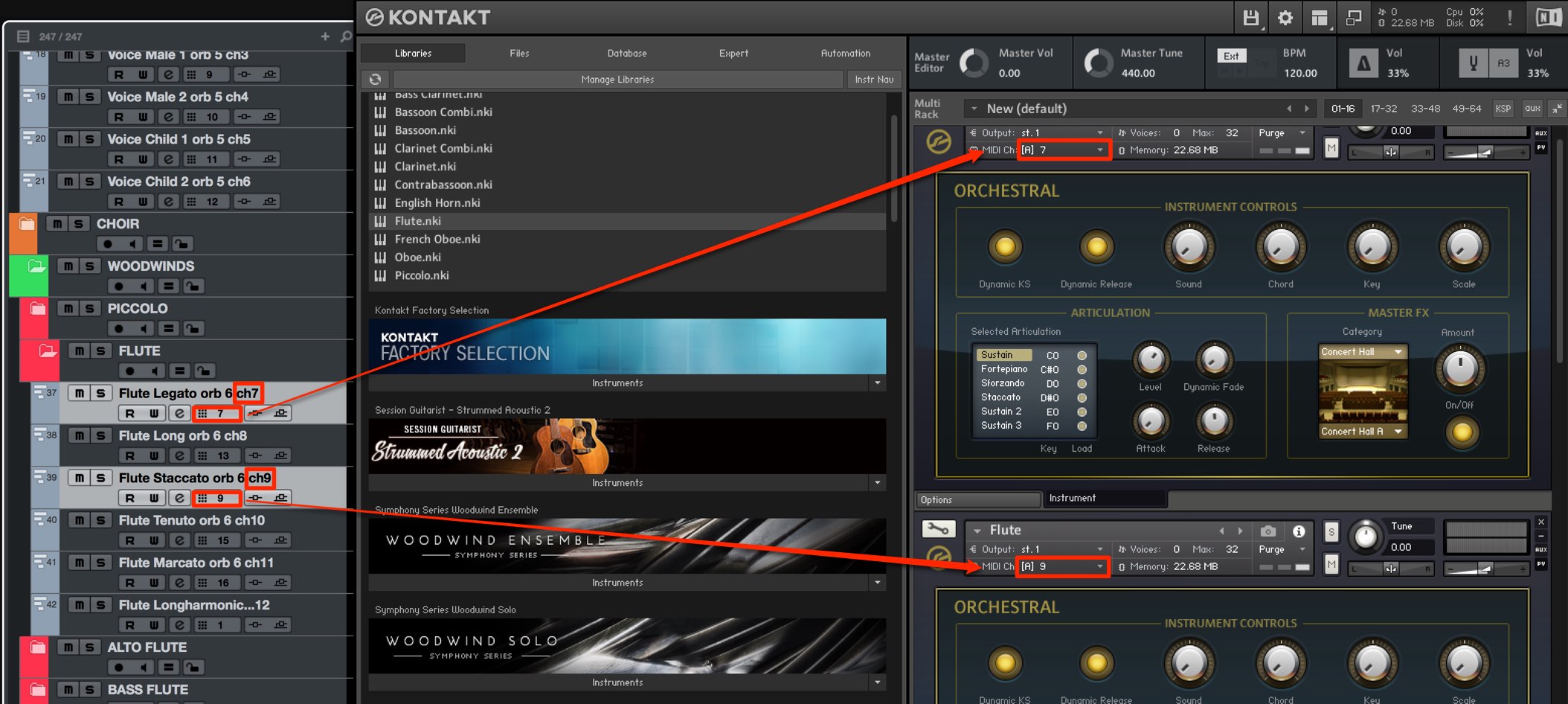Open the workspace layout panel icon
The height and width of the screenshot is (704, 1568).
1320,18
